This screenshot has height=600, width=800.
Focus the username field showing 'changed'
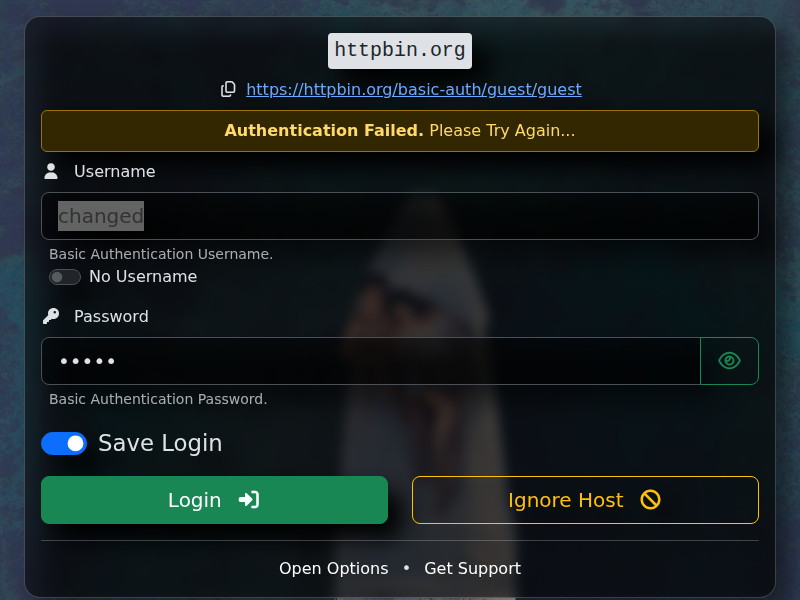point(400,215)
